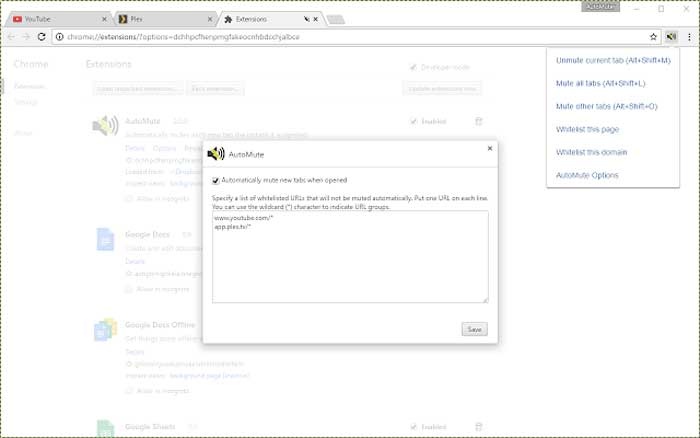This screenshot has width=700, height=438.
Task: Click the Google Sheets extension icon
Action: tap(105, 429)
